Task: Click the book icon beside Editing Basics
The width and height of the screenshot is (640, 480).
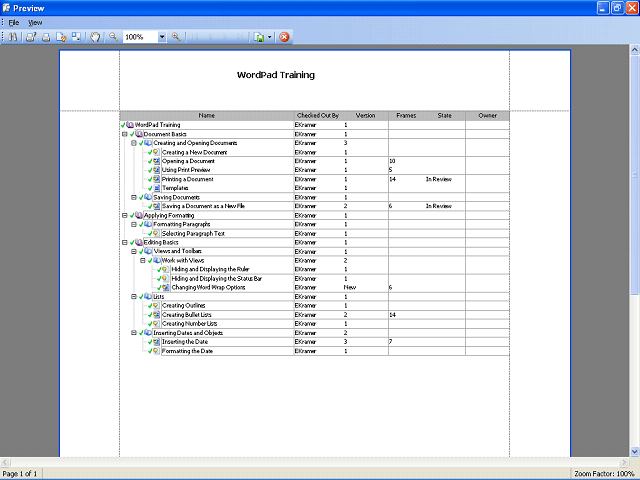Action: pyautogui.click(x=139, y=242)
